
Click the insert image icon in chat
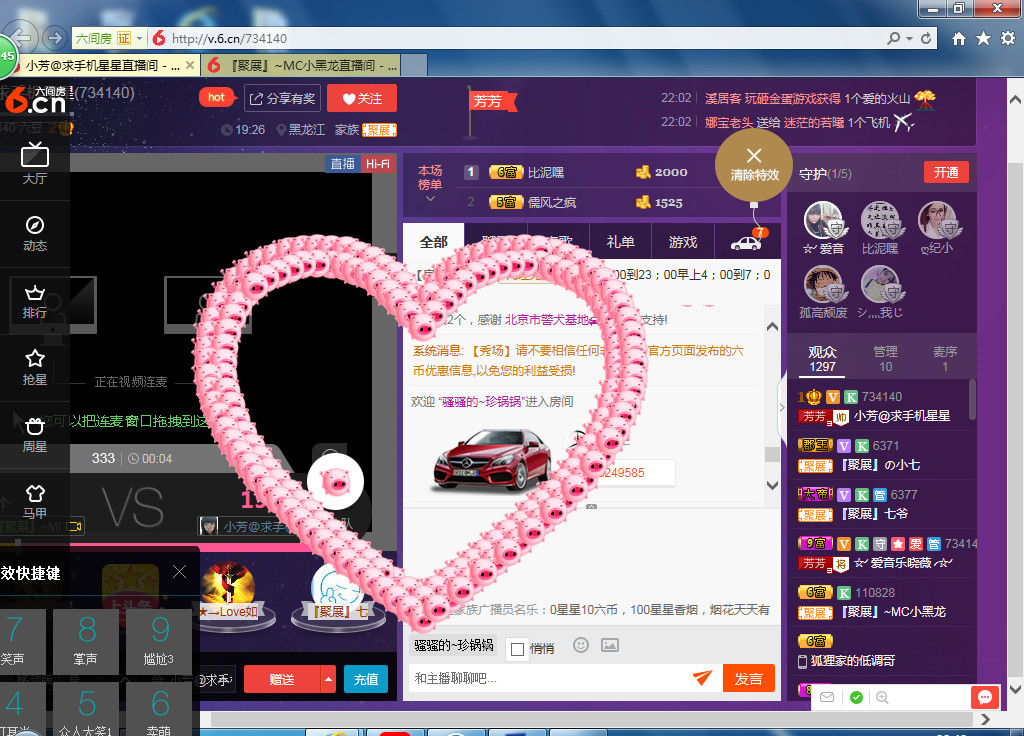click(610, 645)
